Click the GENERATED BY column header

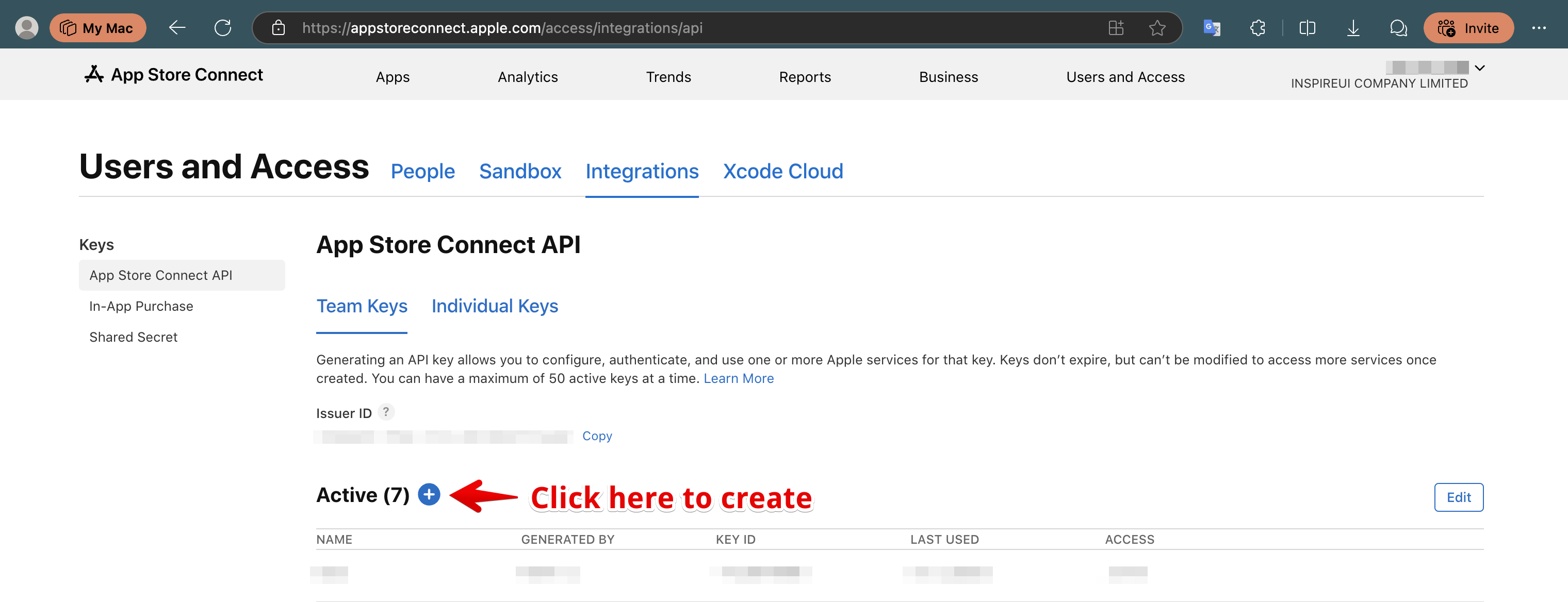(x=567, y=539)
